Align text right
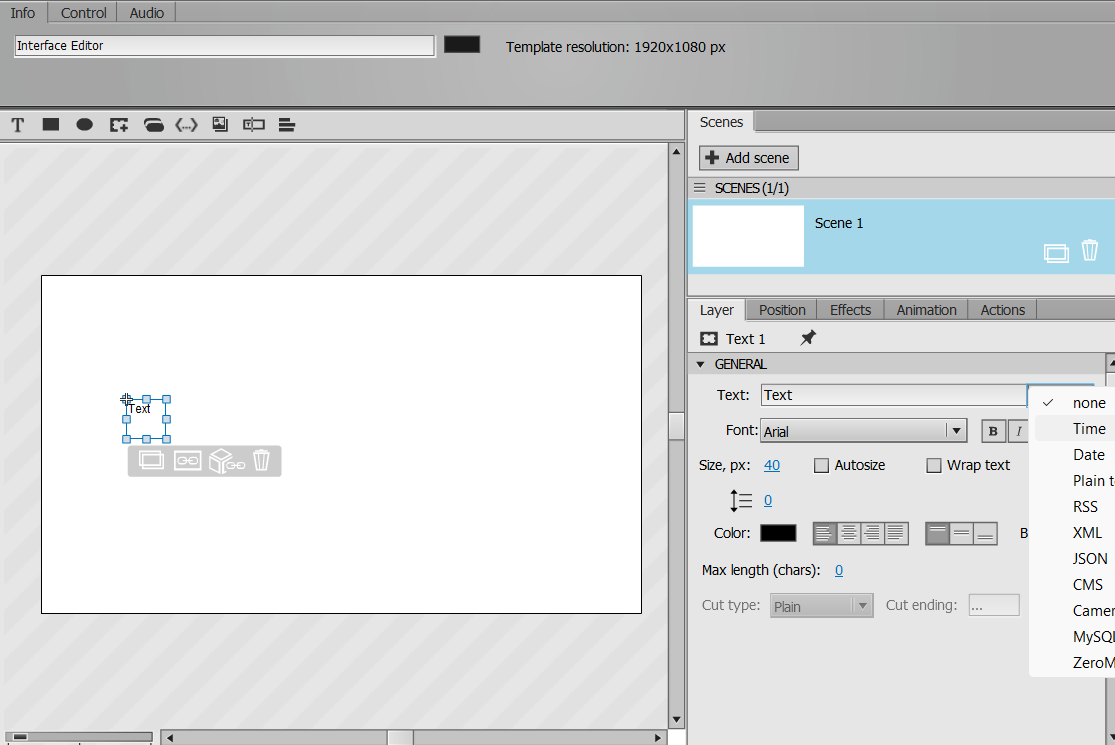The width and height of the screenshot is (1115, 745). point(873,533)
